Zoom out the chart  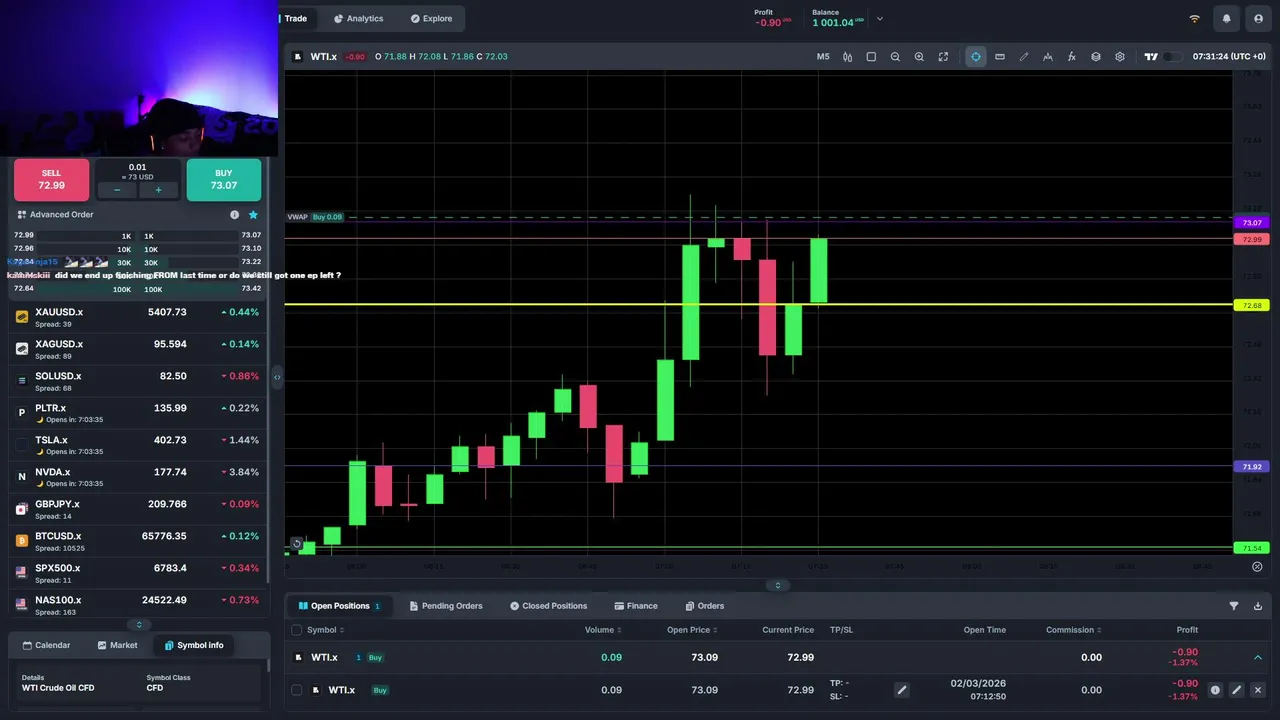(x=895, y=57)
